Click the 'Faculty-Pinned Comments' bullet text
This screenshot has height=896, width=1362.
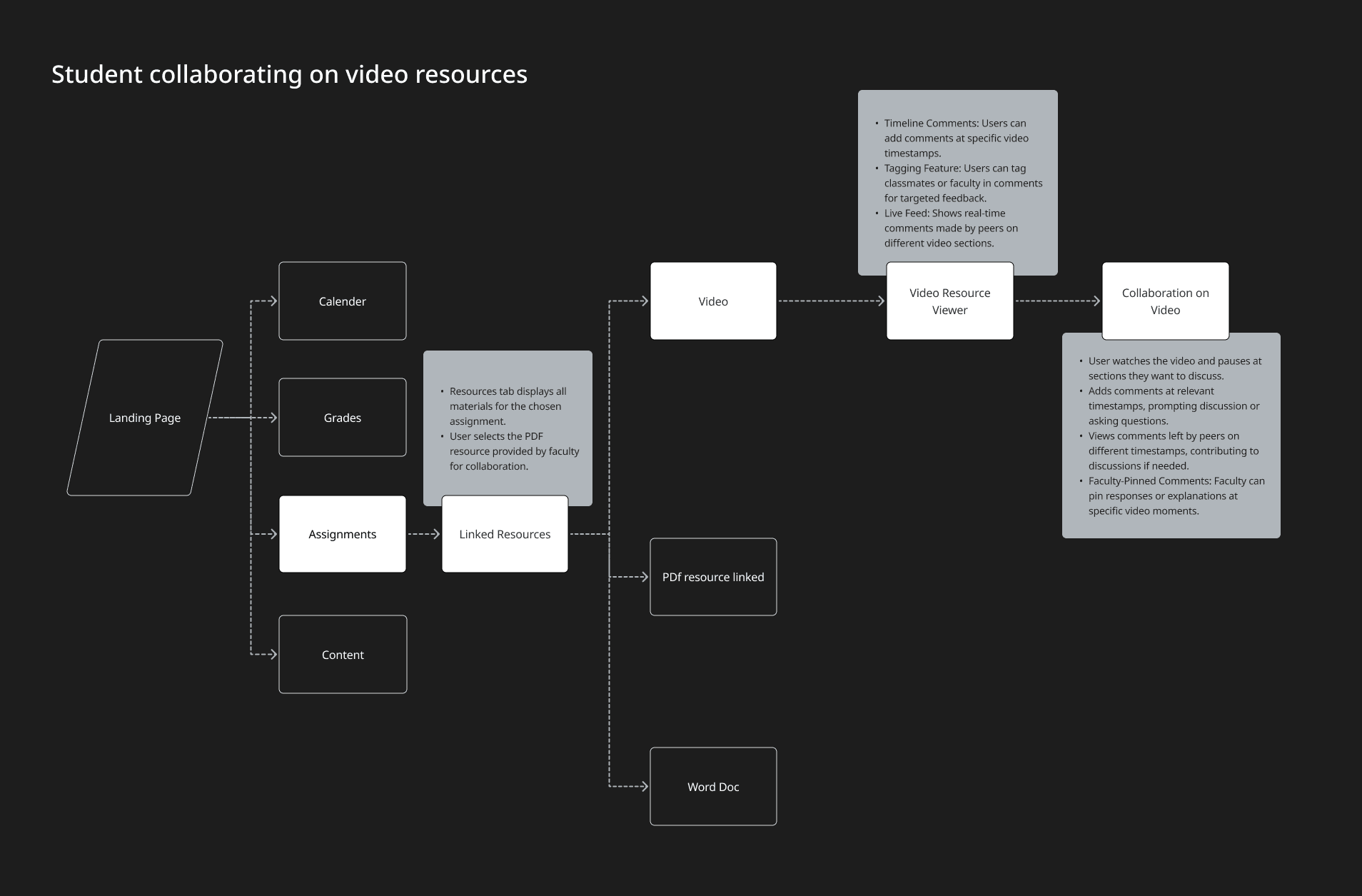(1176, 495)
